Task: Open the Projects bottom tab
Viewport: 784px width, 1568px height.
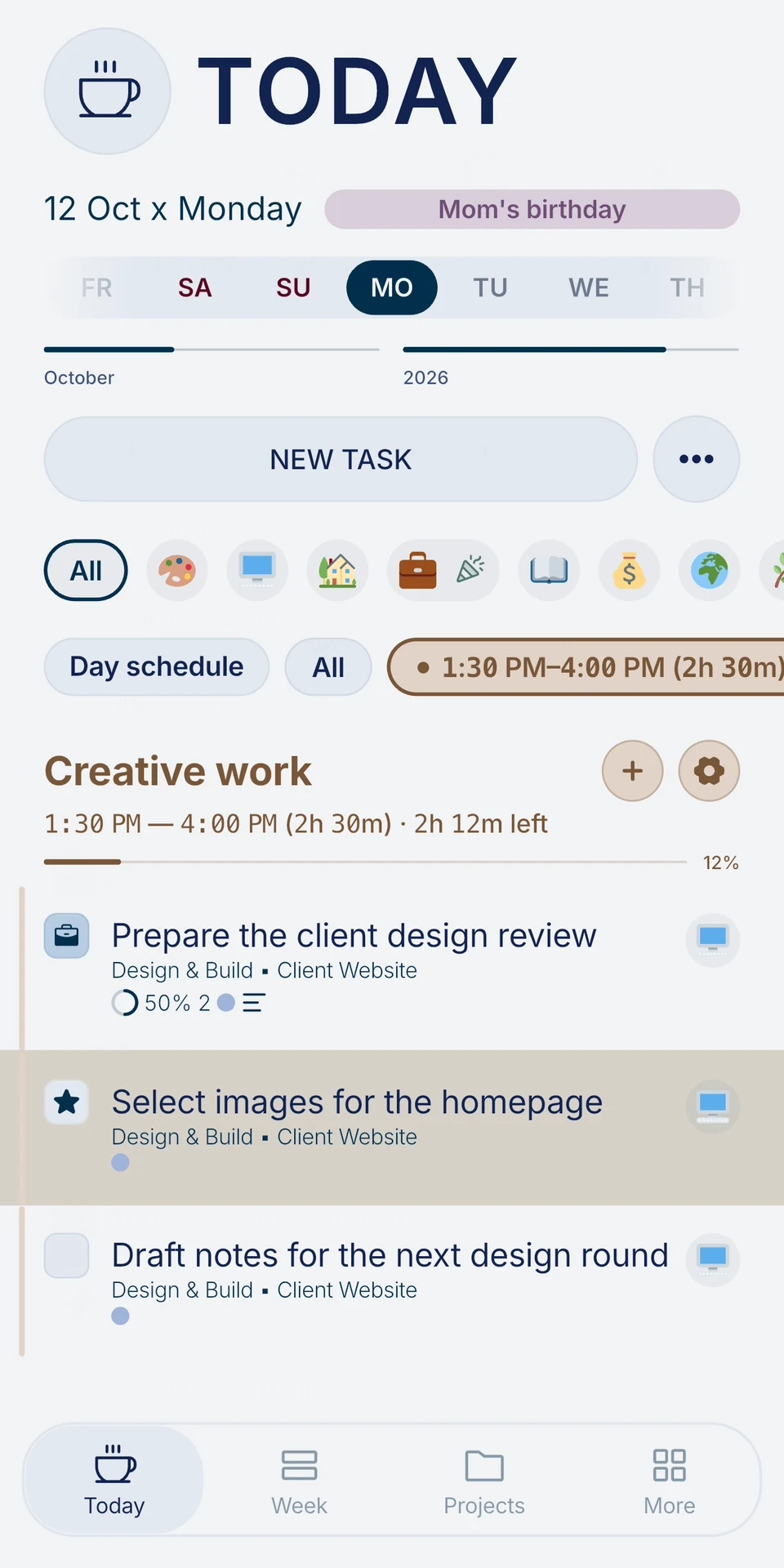Action: pyautogui.click(x=484, y=1480)
